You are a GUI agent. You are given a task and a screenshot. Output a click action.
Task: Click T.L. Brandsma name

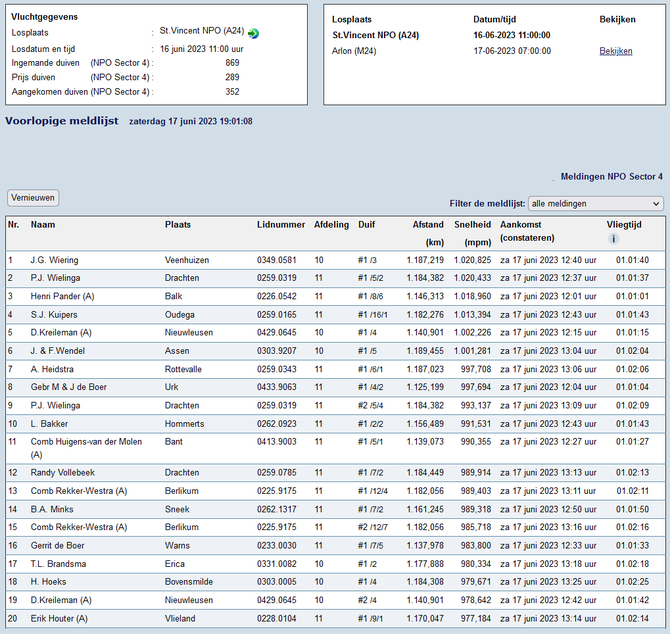pyautogui.click(x=58, y=564)
